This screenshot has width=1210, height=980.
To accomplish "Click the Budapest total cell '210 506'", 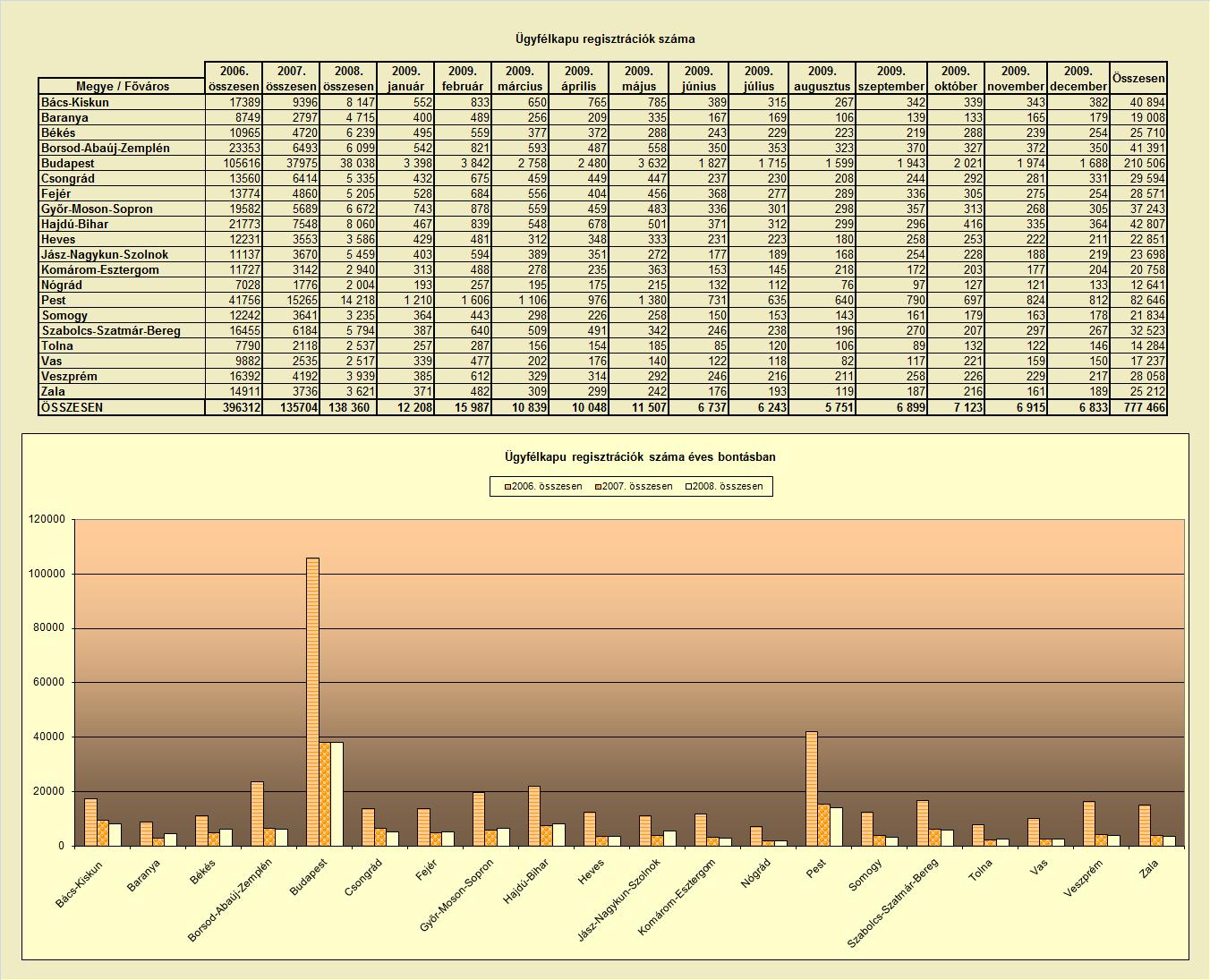I will click(1138, 163).
